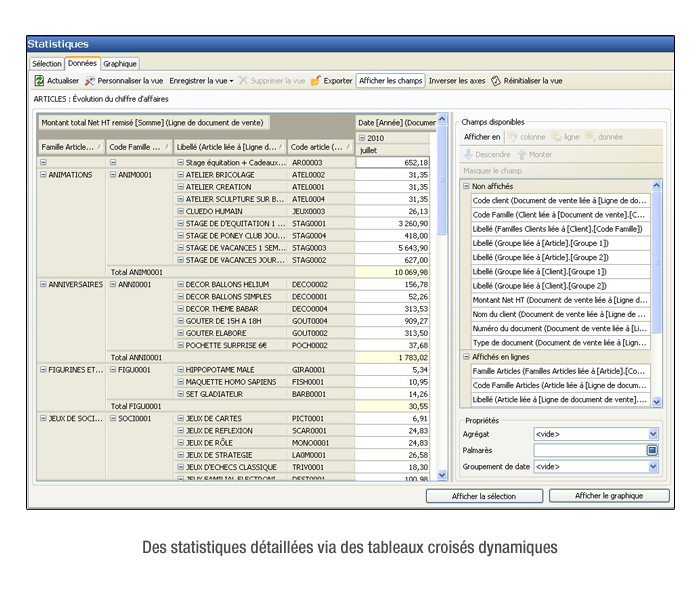Screen dimensions: 700x600
Task: Click the Afficher la sélection button
Action: pos(484,496)
